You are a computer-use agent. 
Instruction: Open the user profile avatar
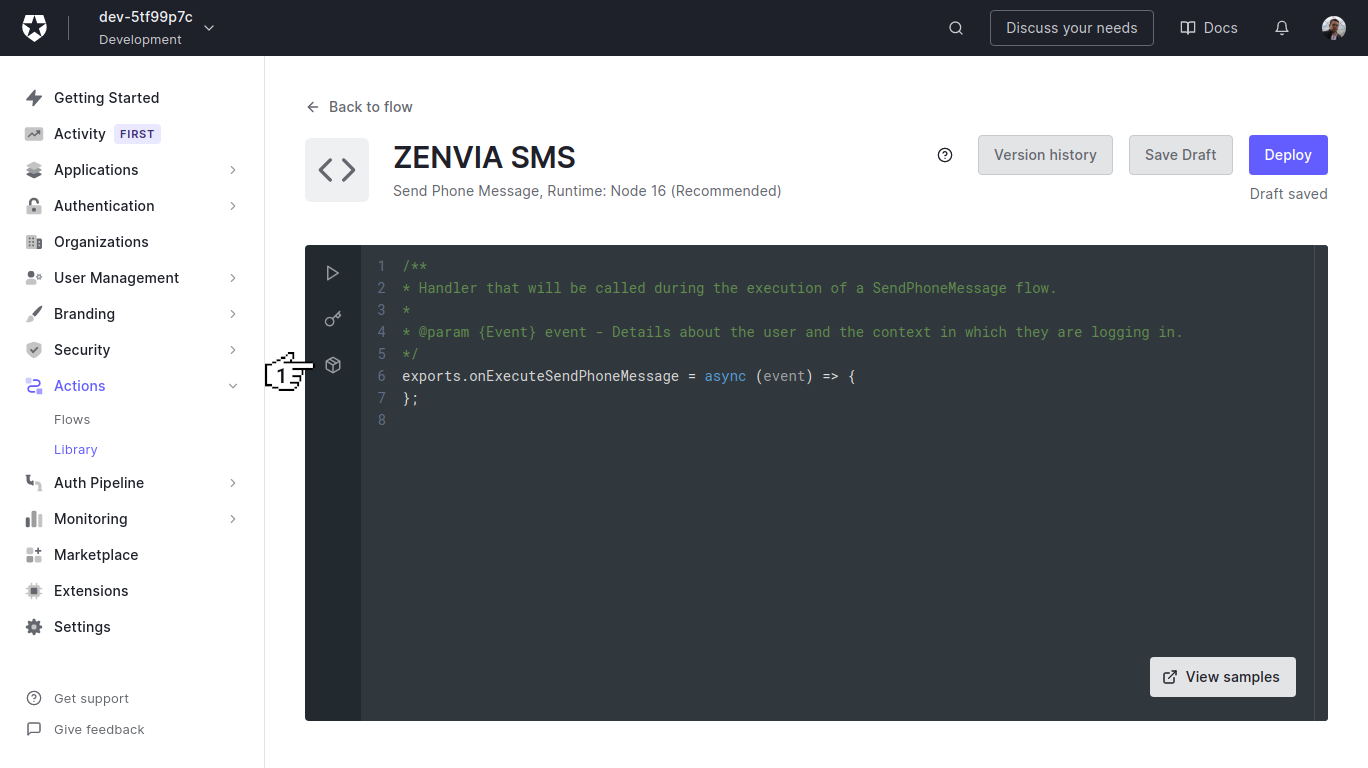[1334, 27]
